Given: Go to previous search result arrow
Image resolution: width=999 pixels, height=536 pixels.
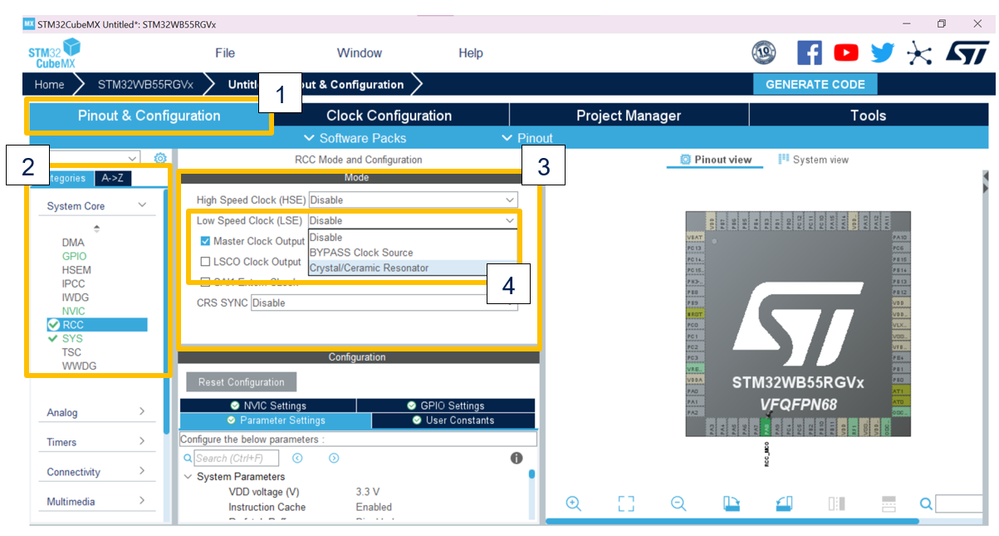Looking at the screenshot, I should click(298, 458).
